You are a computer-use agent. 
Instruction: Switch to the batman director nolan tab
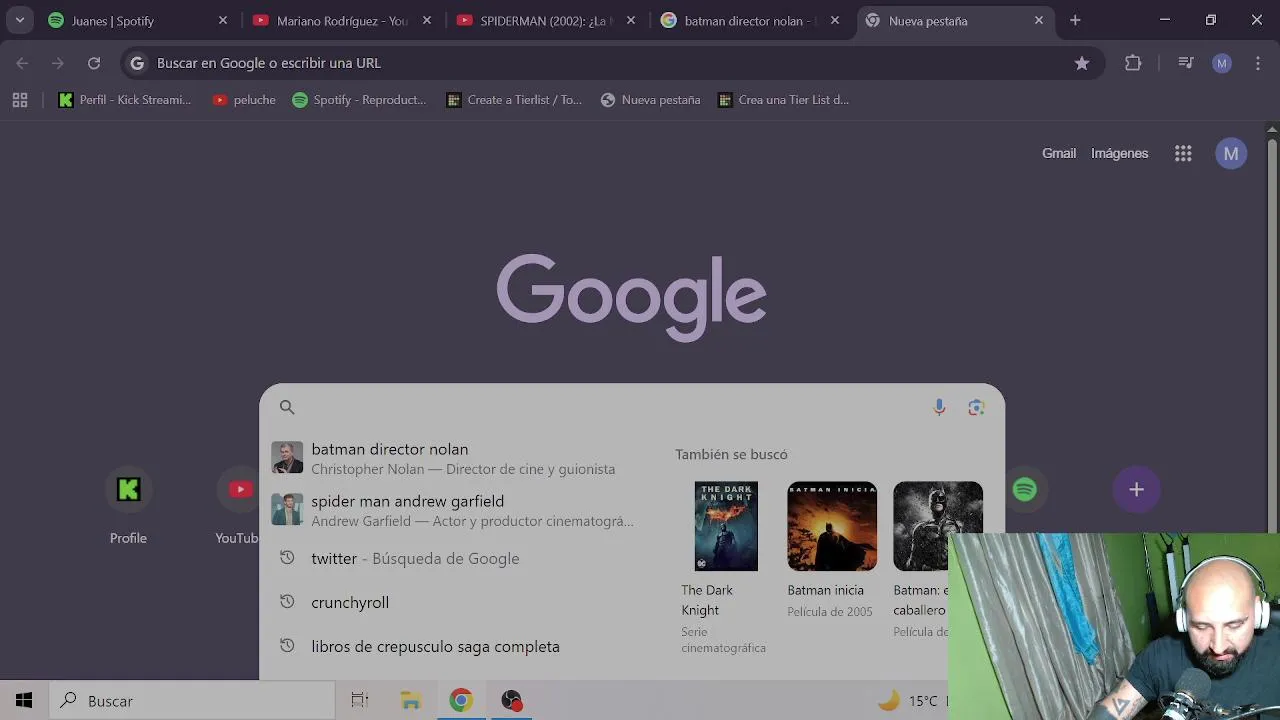pyautogui.click(x=751, y=20)
